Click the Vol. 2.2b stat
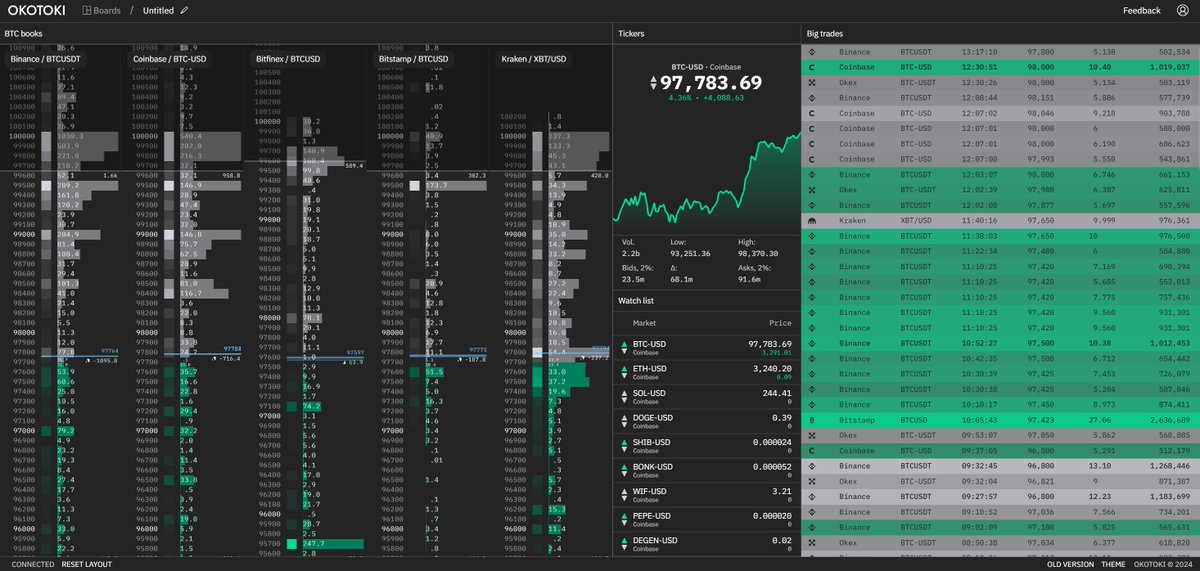 (629, 248)
